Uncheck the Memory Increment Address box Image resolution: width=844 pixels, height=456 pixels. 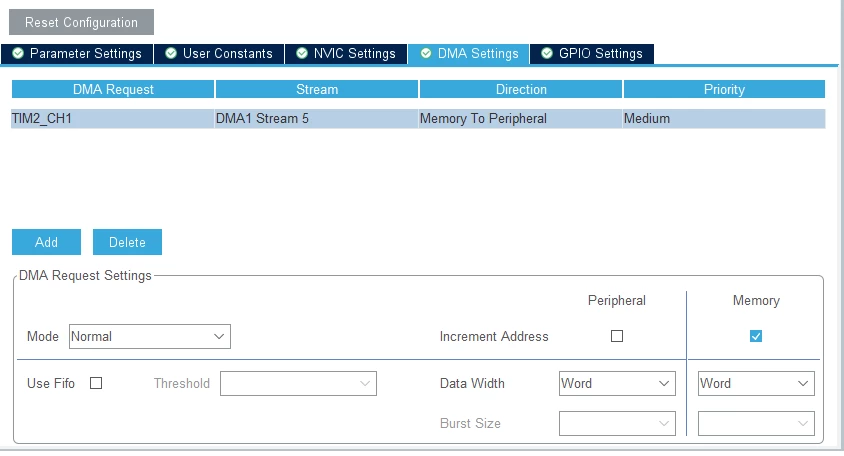[x=756, y=336]
